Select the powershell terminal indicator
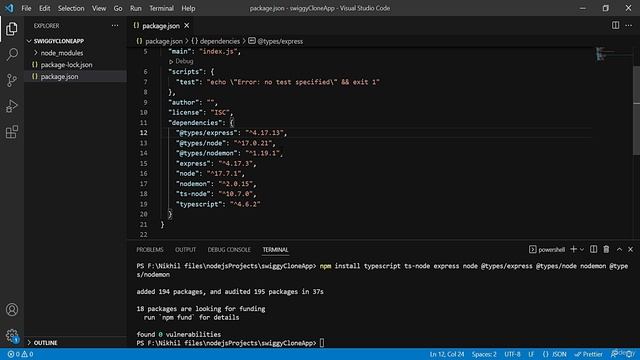The image size is (640, 360). pos(547,249)
